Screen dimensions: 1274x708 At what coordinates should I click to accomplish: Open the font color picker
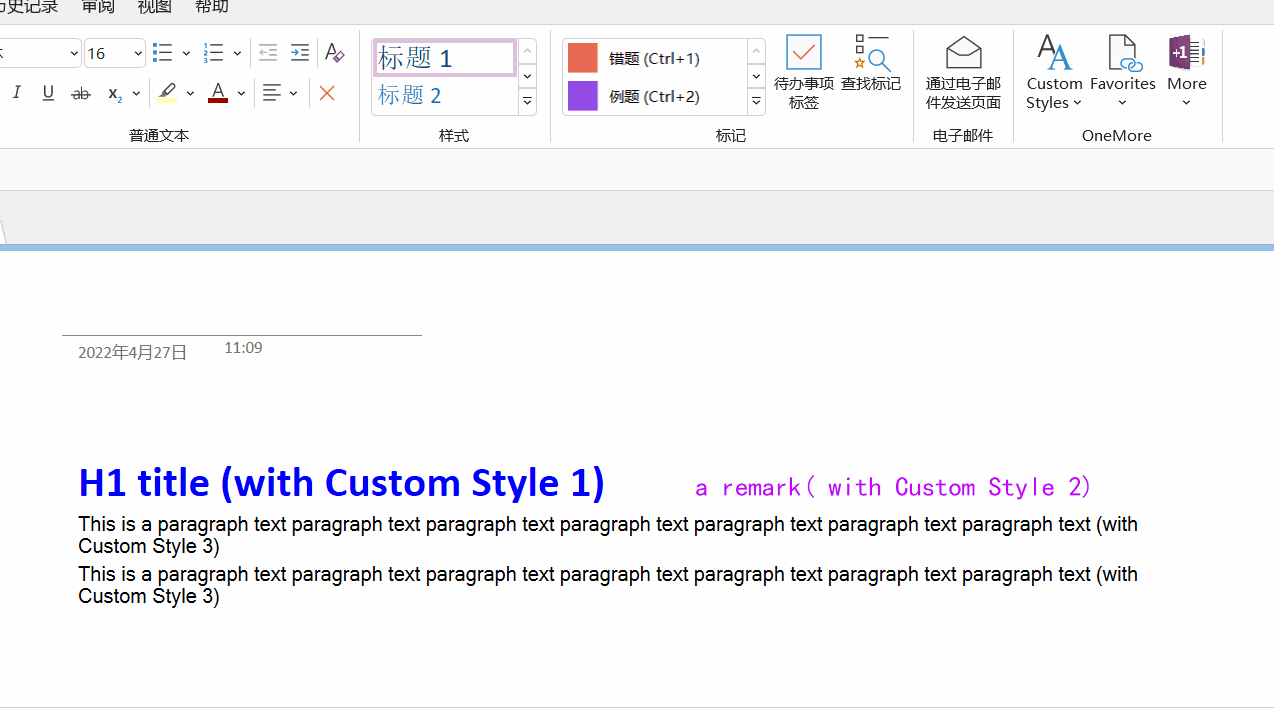[240, 93]
